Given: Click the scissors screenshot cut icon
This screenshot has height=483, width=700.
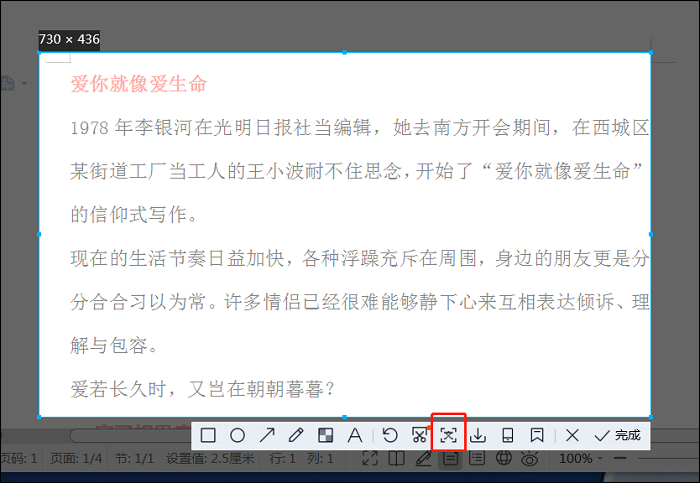Looking at the screenshot, I should (420, 435).
